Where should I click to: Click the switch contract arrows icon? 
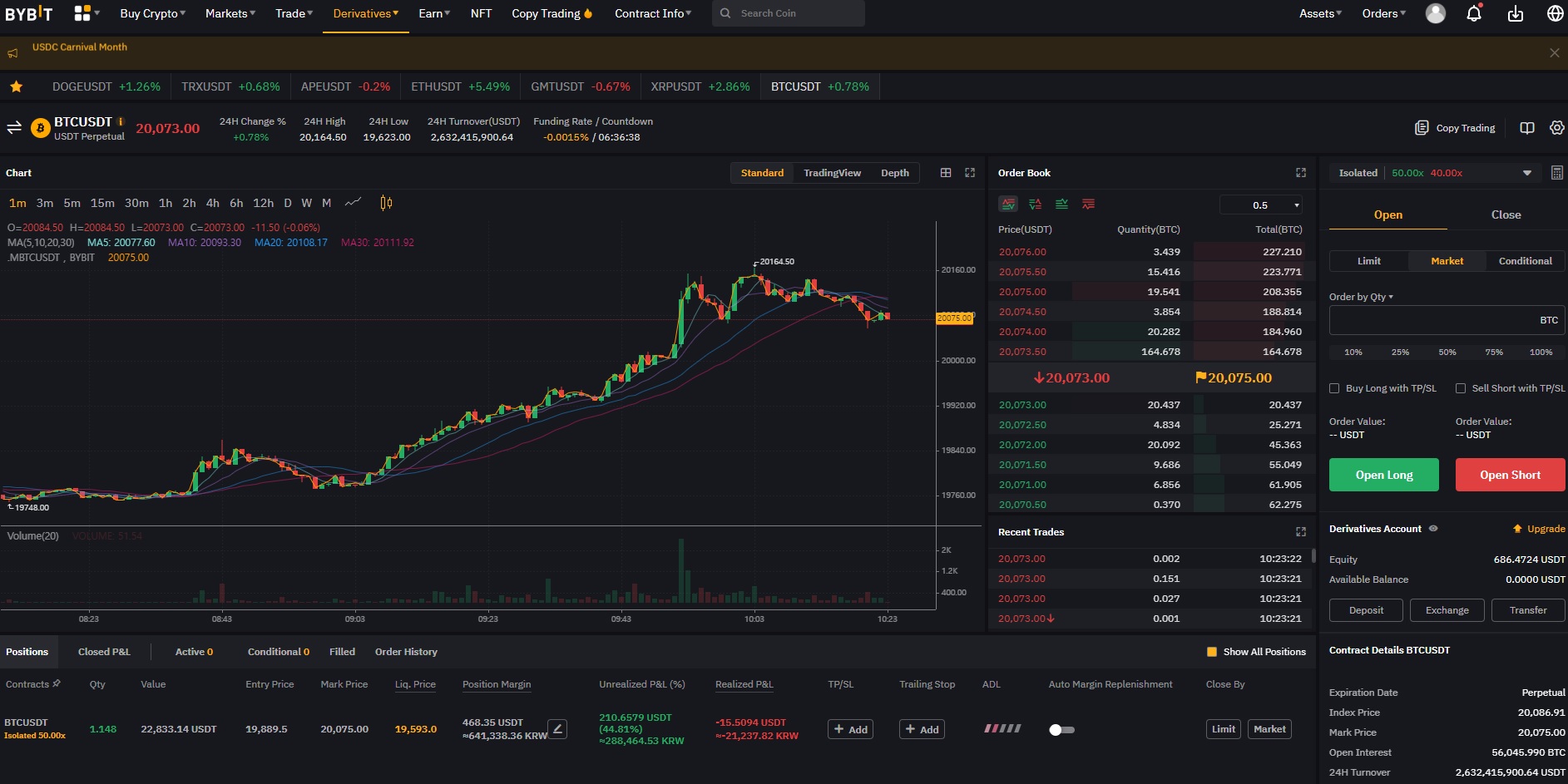point(14,128)
